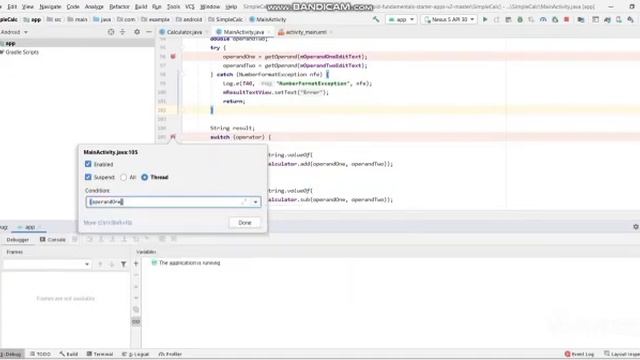640x360 pixels.
Task: Click the copy icon in Variables sidebar
Action: 136,309
